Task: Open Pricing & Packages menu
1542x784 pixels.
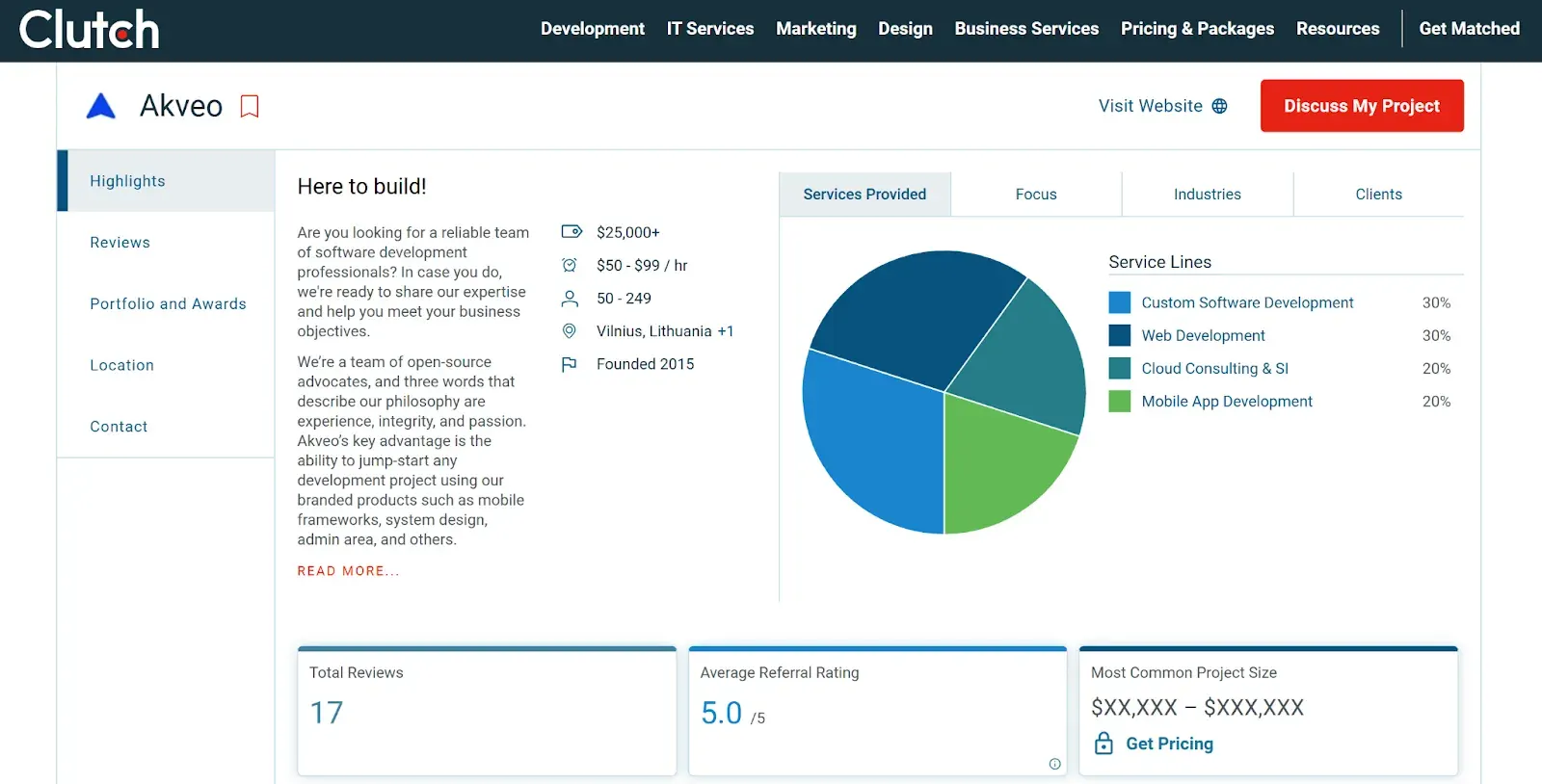Action: coord(1197,29)
